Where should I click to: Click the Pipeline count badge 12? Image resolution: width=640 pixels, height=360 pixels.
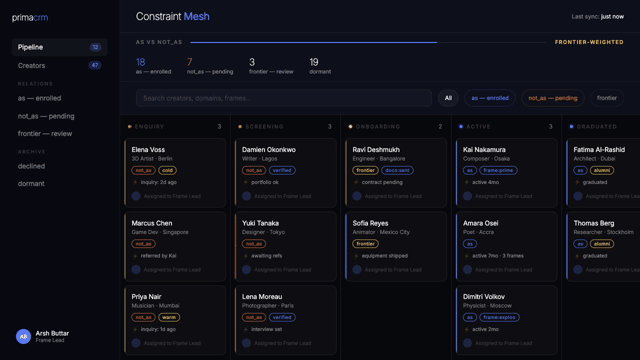click(x=95, y=47)
